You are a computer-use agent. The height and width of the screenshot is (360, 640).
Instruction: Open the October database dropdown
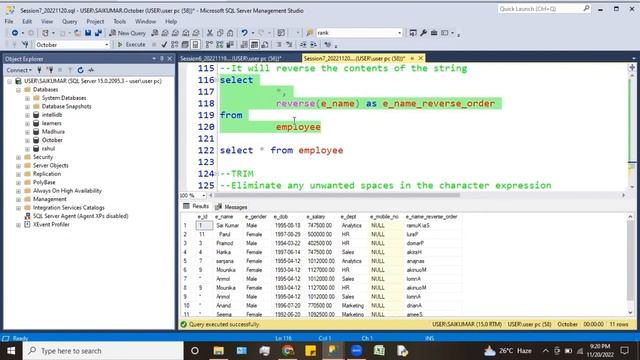click(x=107, y=44)
